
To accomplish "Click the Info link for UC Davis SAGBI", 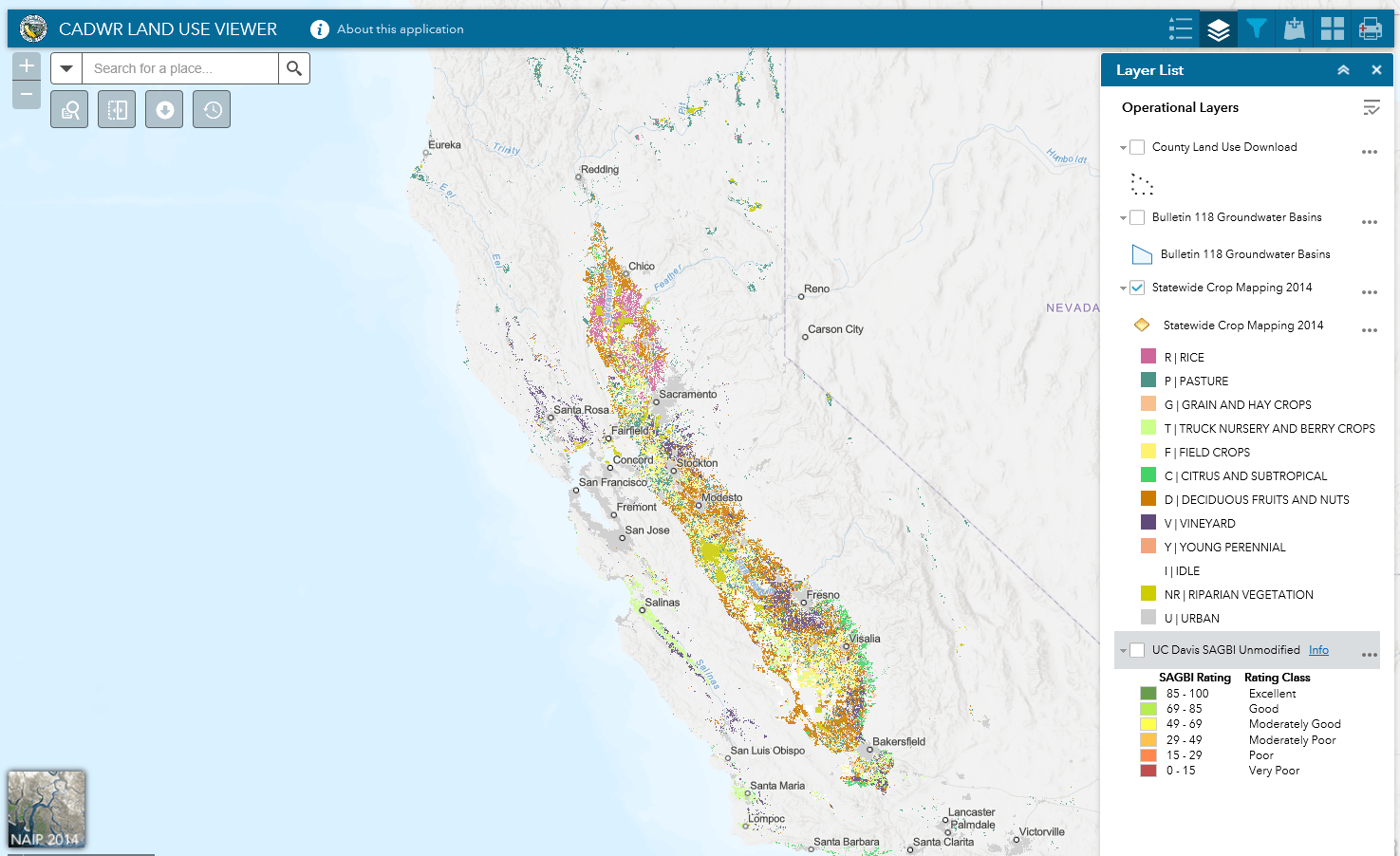I will (1318, 650).
